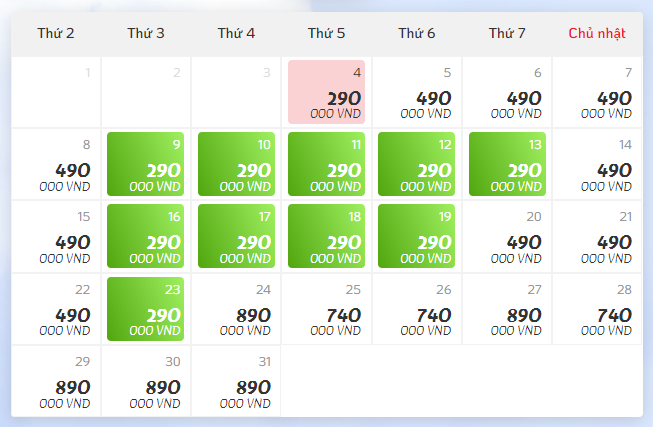Choose date 22 priced 490
This screenshot has height=427, width=653.
[x=56, y=309]
